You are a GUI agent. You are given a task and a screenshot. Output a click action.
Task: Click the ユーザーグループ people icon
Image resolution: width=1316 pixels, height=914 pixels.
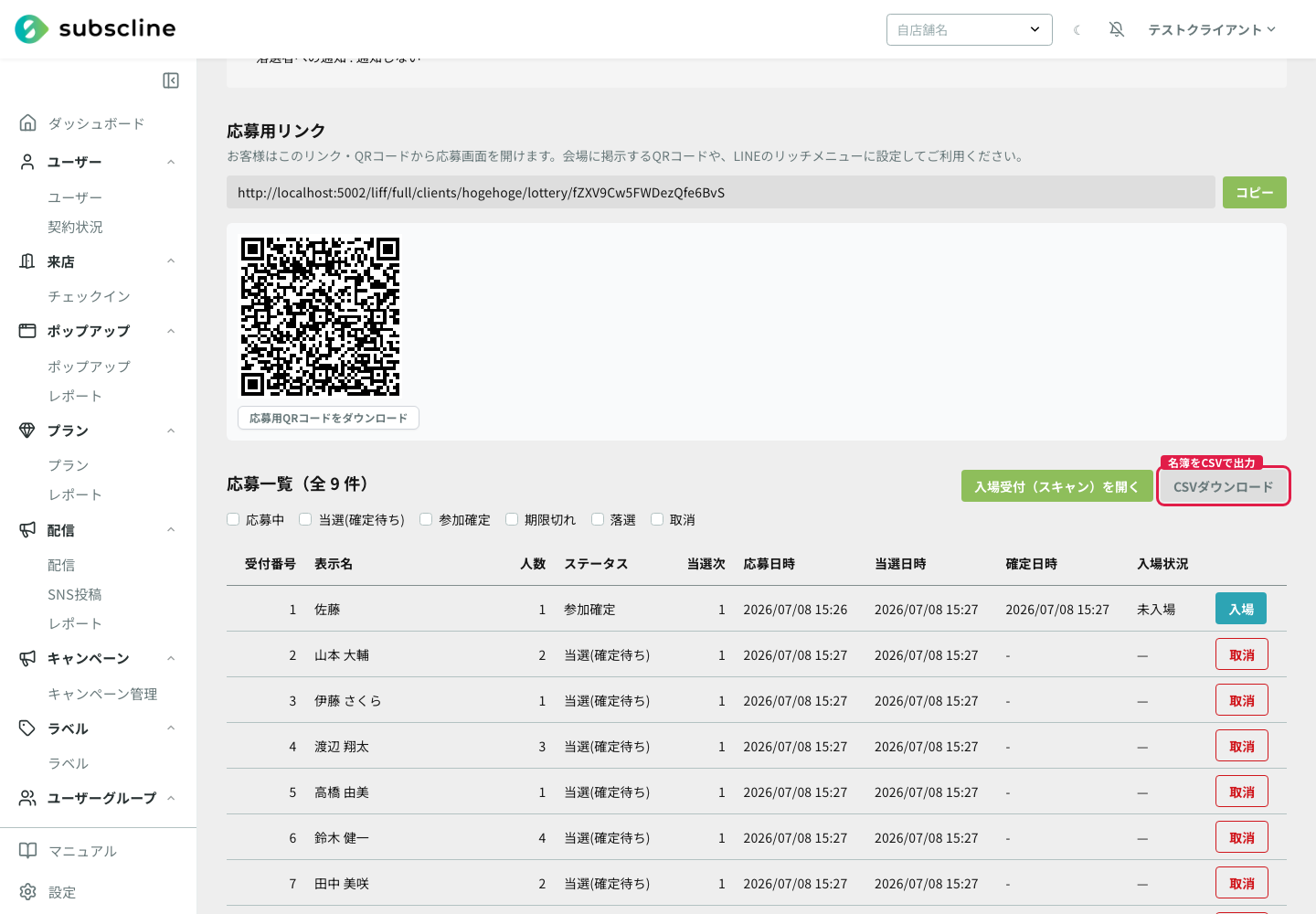point(28,798)
